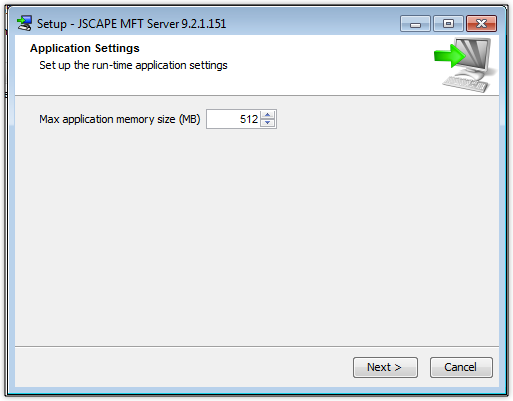The width and height of the screenshot is (513, 401).
Task: Click the bottom button bar beside Next
Action: pos(183,367)
